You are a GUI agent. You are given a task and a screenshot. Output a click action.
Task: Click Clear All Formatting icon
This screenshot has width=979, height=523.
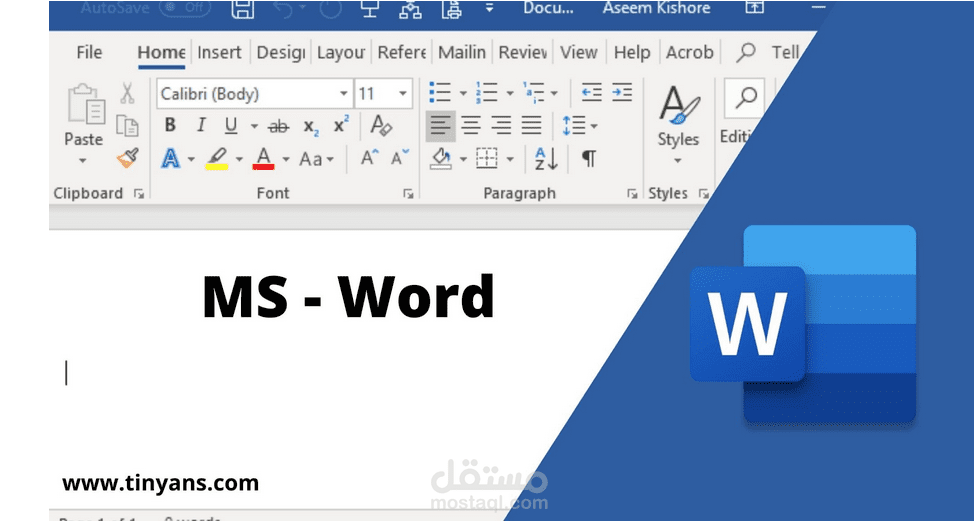click(381, 125)
